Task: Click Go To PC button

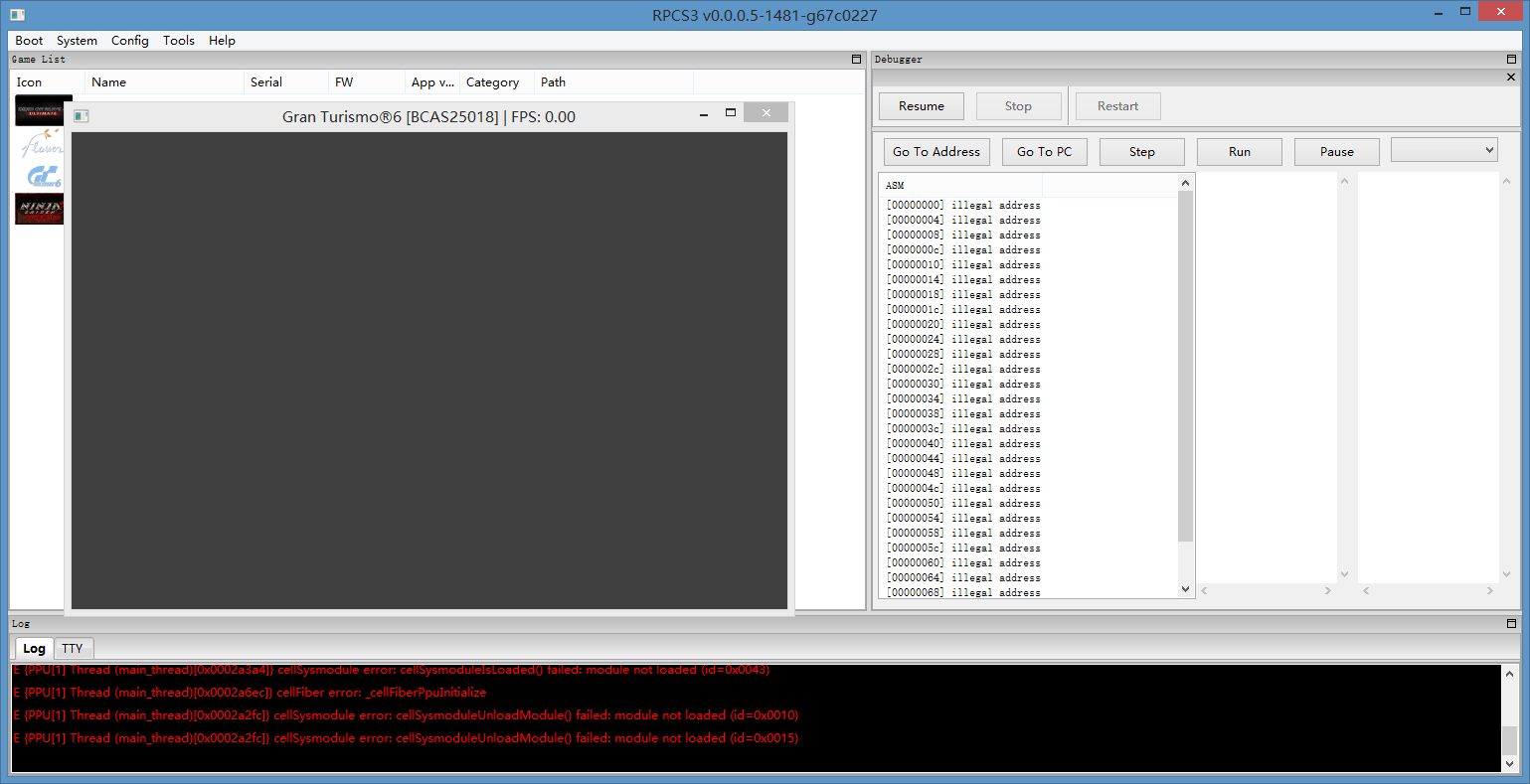Action: click(x=1044, y=152)
